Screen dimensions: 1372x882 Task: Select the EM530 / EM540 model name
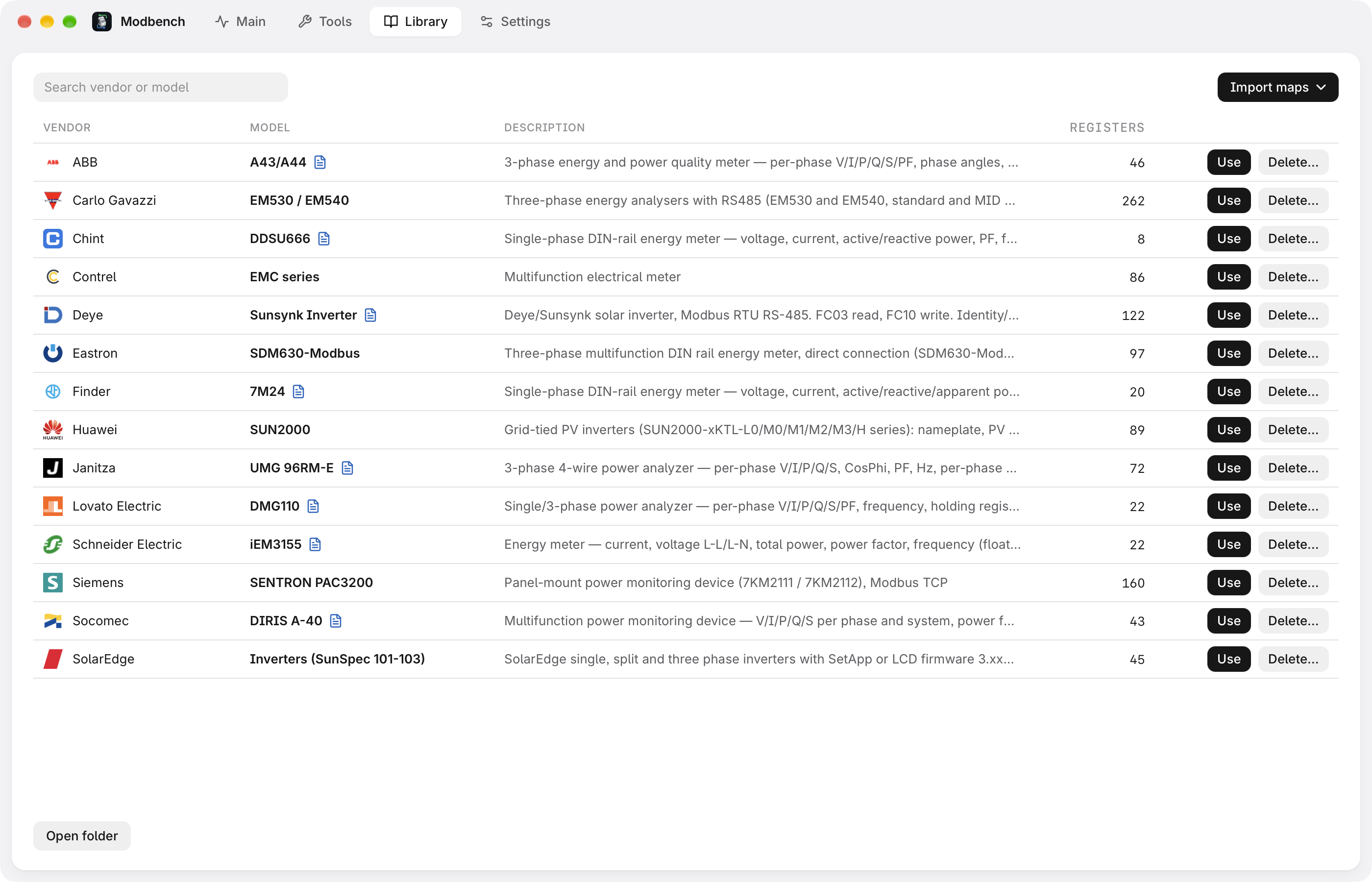pyautogui.click(x=299, y=200)
